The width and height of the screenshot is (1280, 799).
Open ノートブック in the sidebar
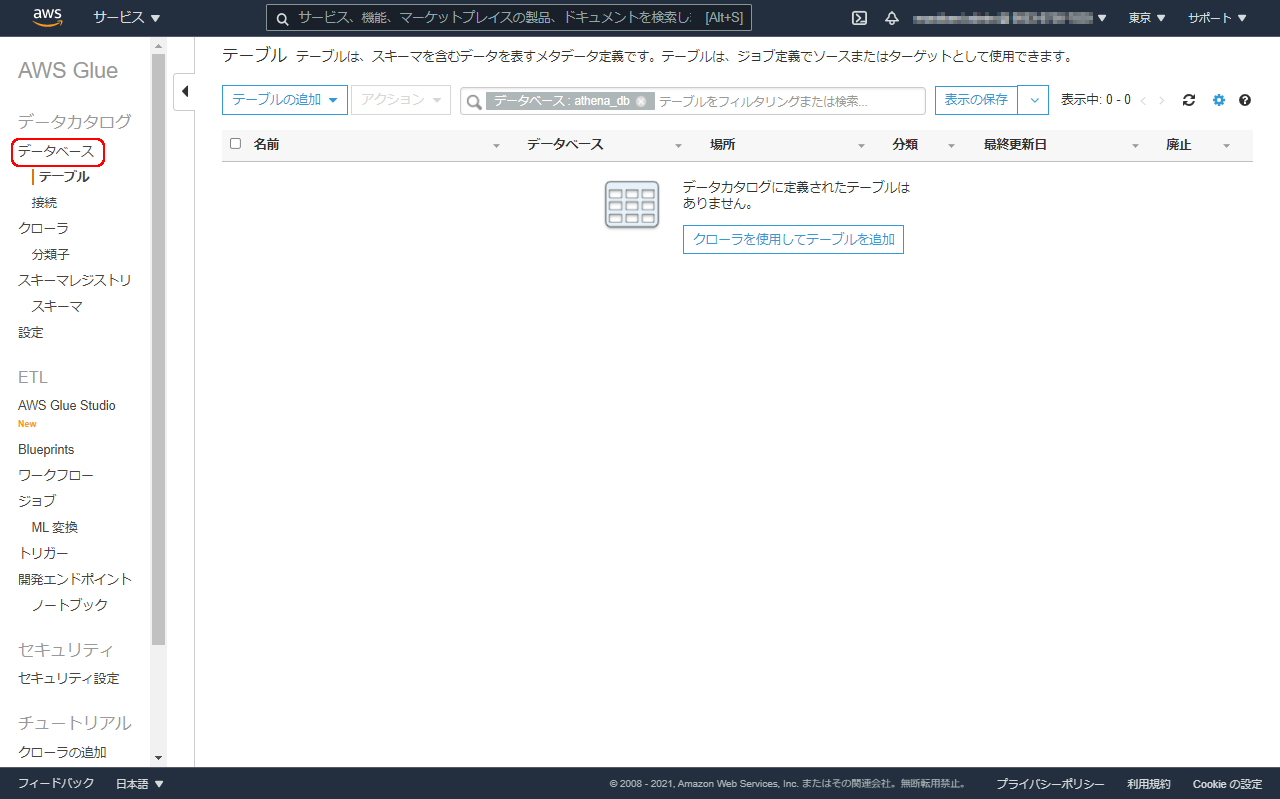[x=70, y=605]
